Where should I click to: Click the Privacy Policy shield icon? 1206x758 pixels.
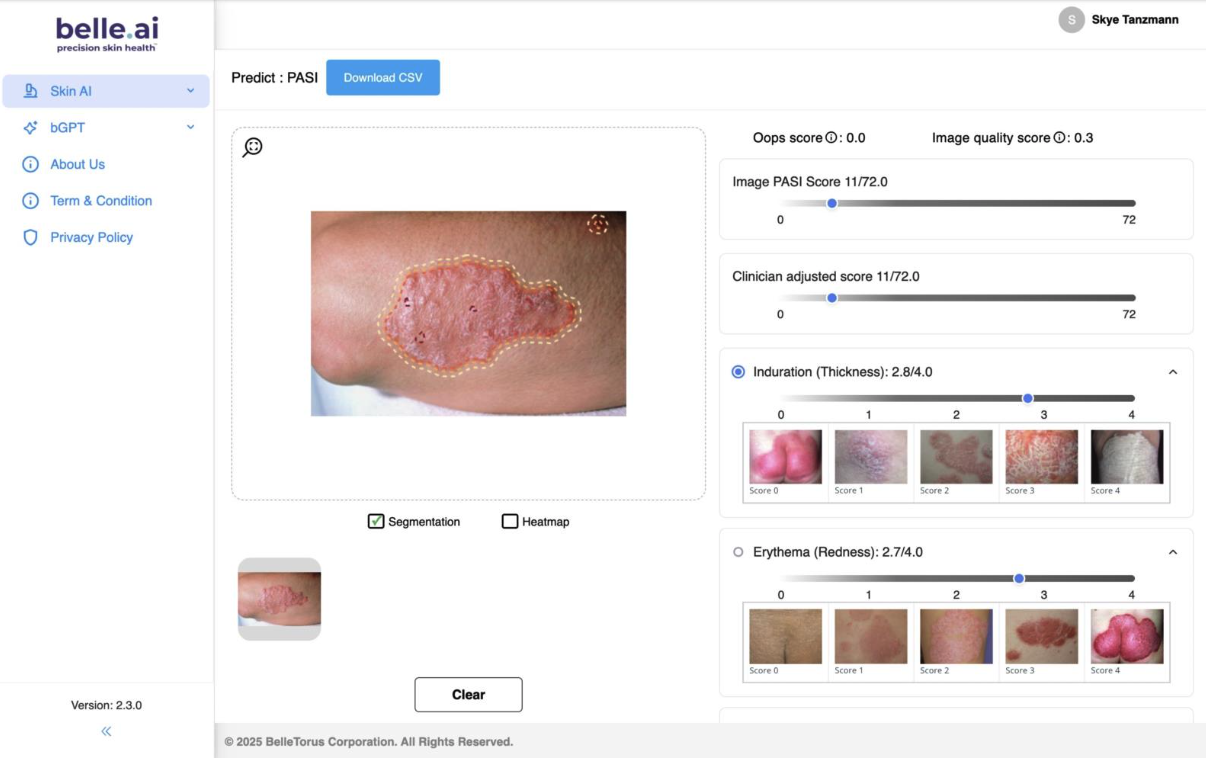(x=30, y=237)
